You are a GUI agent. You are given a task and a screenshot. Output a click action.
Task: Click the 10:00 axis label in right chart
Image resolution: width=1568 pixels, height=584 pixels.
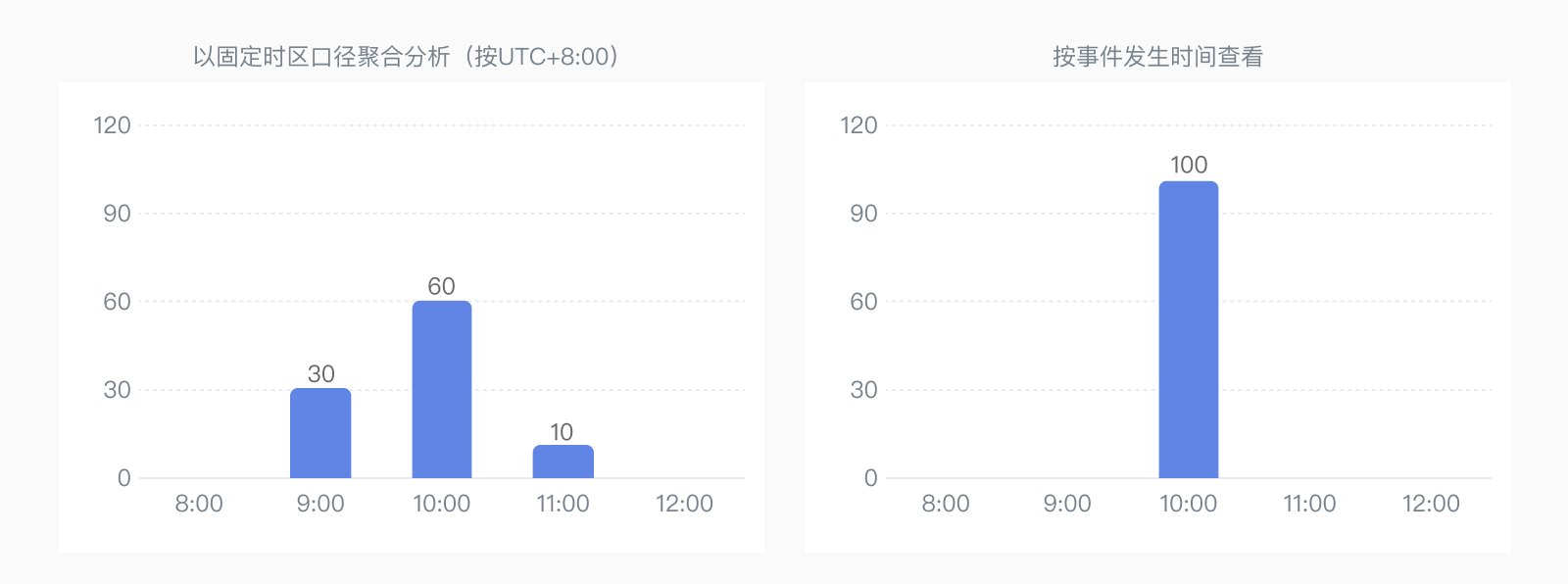point(1189,504)
